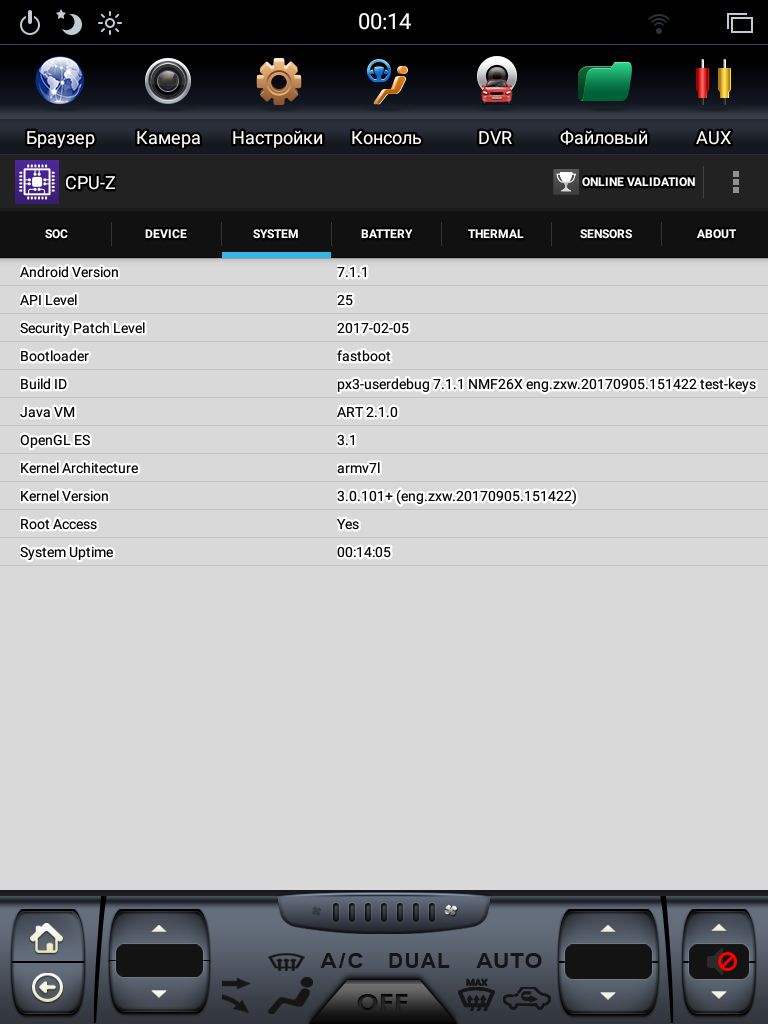The width and height of the screenshot is (768, 1024).
Task: Open Файловый green folder icon
Action: [x=605, y=81]
